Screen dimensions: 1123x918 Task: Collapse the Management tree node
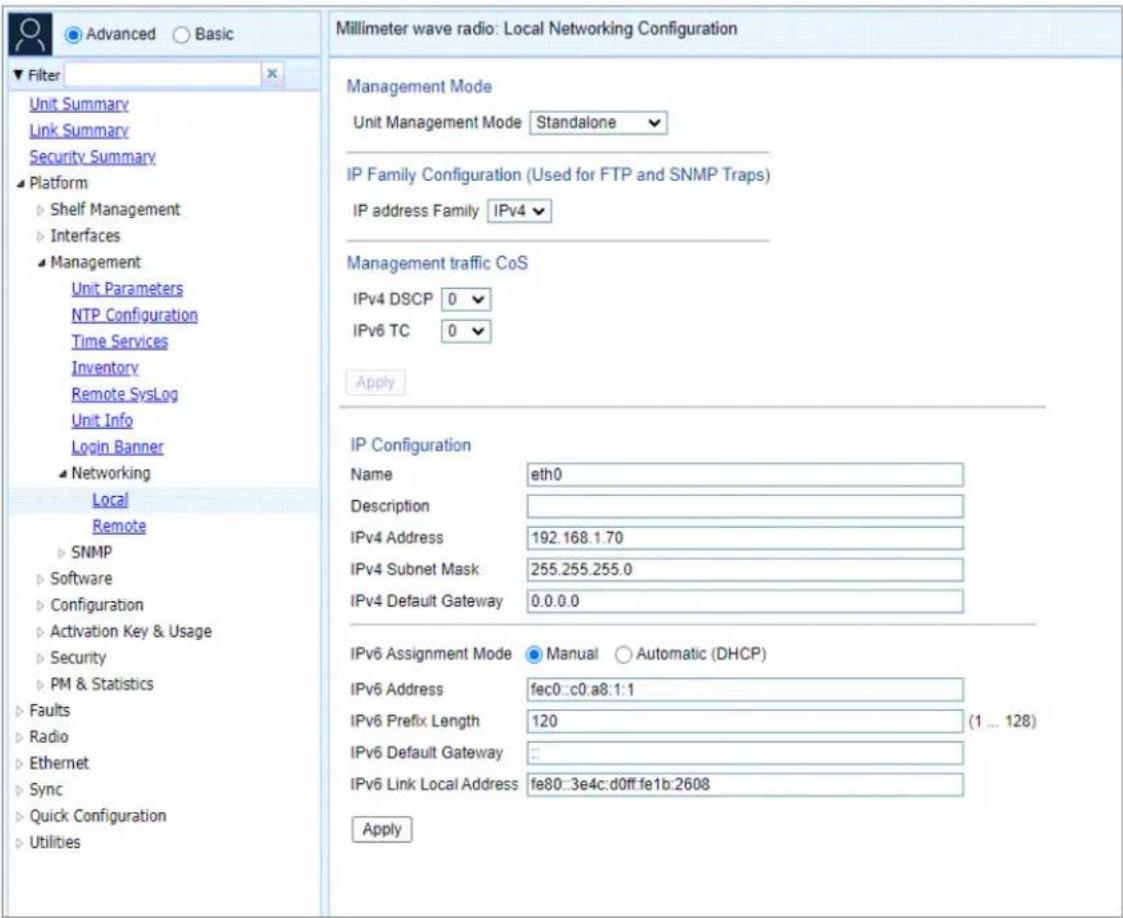tap(42, 263)
